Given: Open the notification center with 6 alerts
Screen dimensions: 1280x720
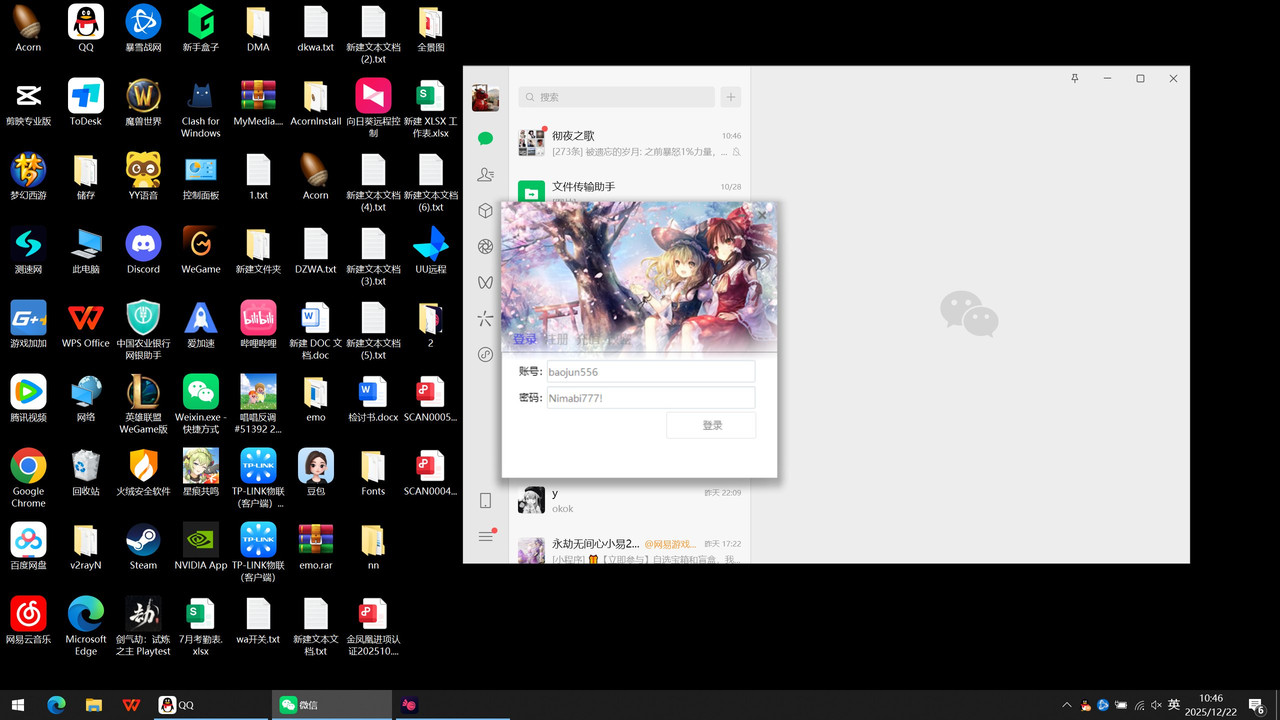Looking at the screenshot, I should 1257,705.
